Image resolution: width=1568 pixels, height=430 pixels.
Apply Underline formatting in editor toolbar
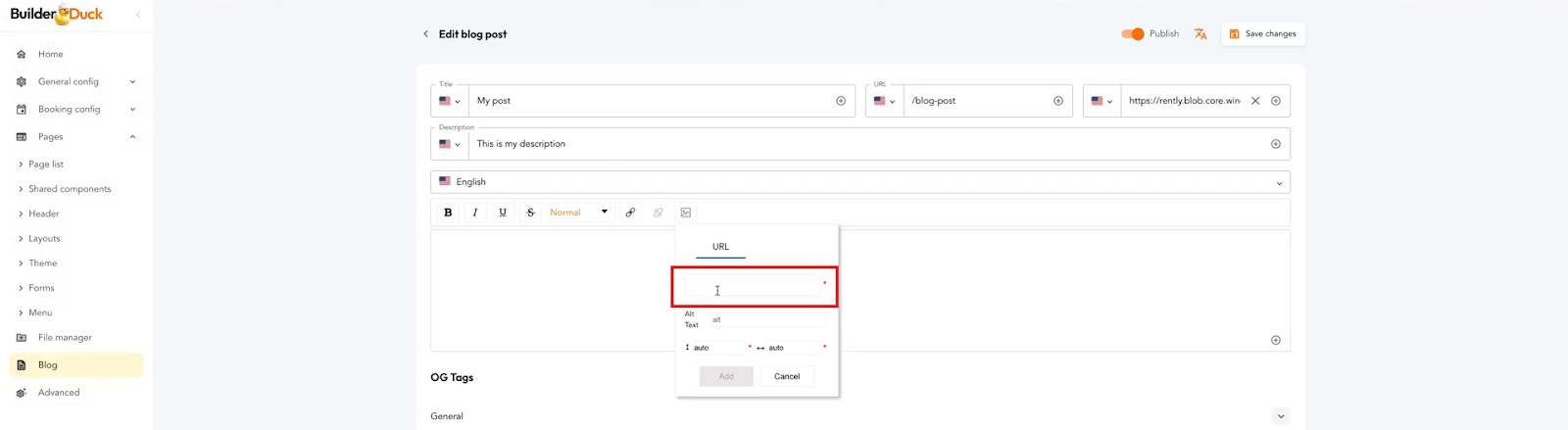(x=503, y=213)
